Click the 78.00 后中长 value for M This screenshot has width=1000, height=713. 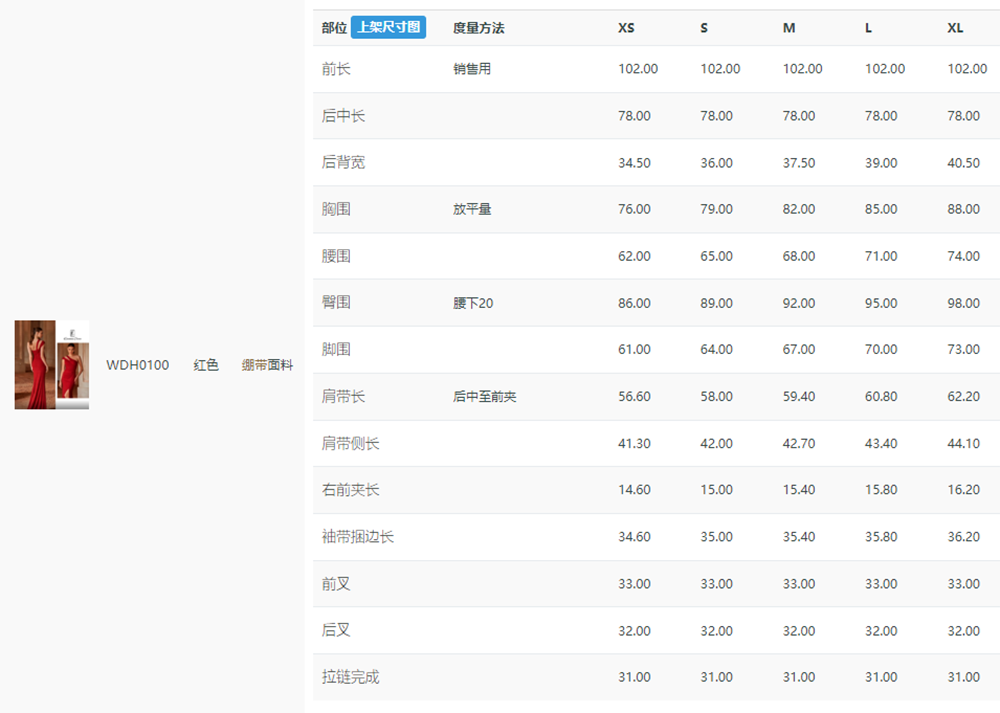pos(799,116)
